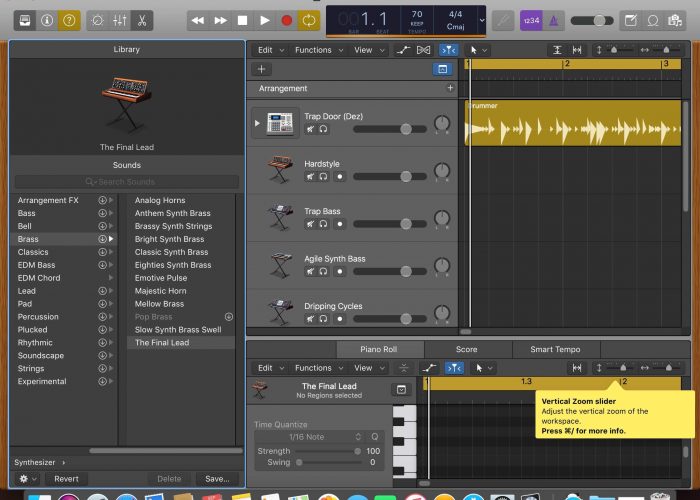
Task: Expand the Lead category in Library
Action: tap(111, 291)
